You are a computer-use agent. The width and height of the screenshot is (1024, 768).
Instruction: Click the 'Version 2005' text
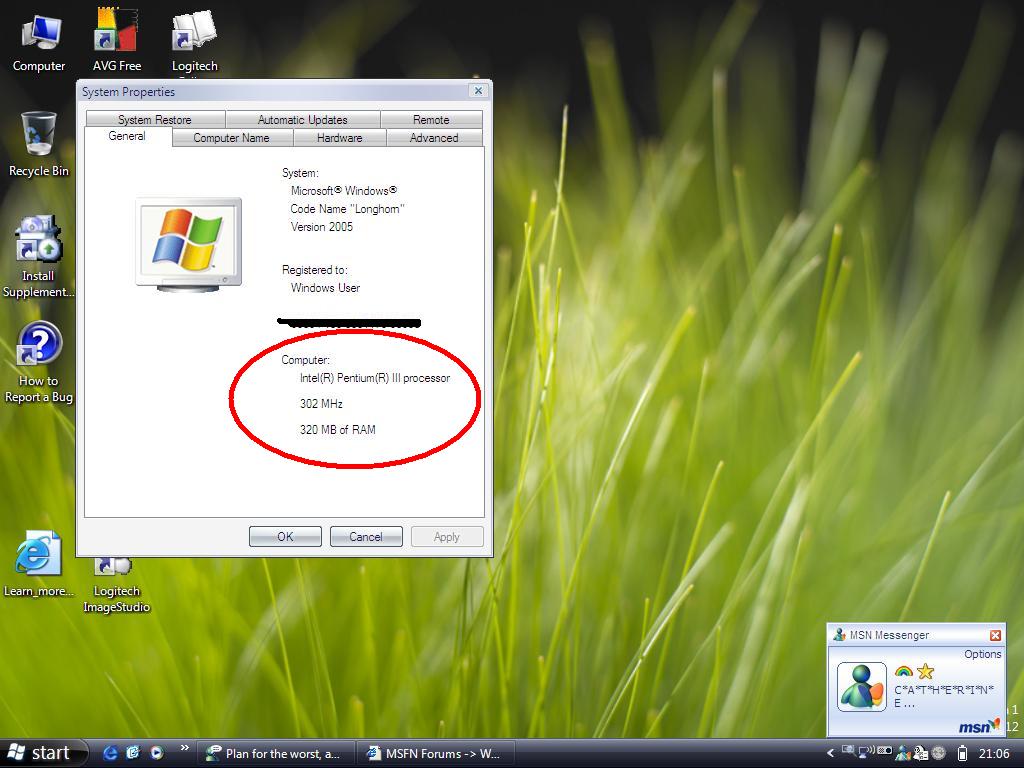(321, 227)
